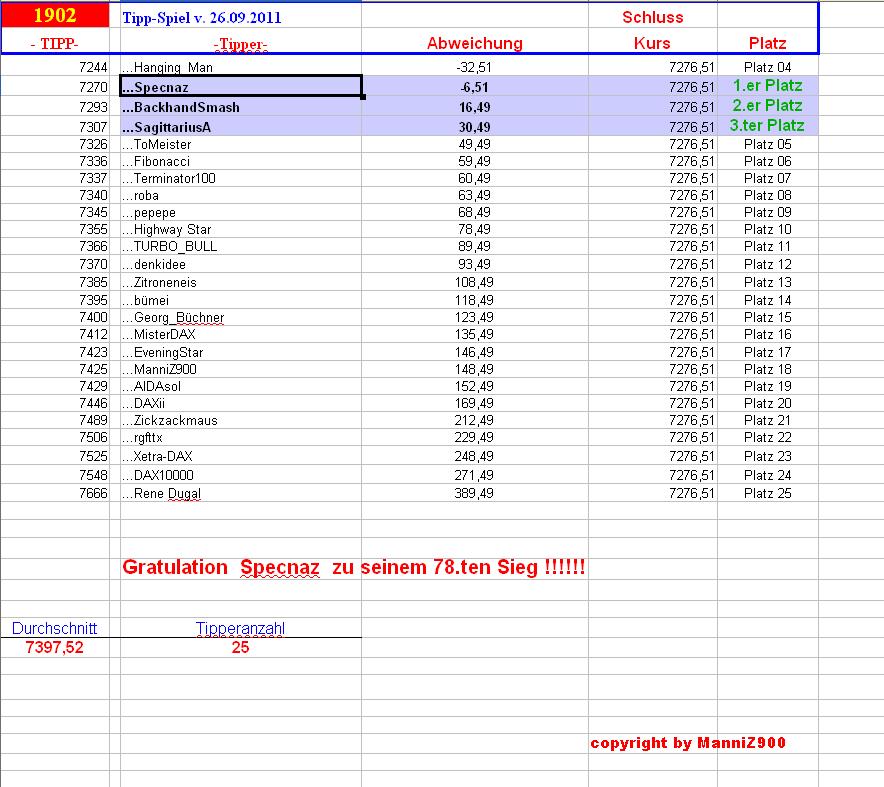
Task: Click the average value 7397,52
Action: tap(55, 647)
